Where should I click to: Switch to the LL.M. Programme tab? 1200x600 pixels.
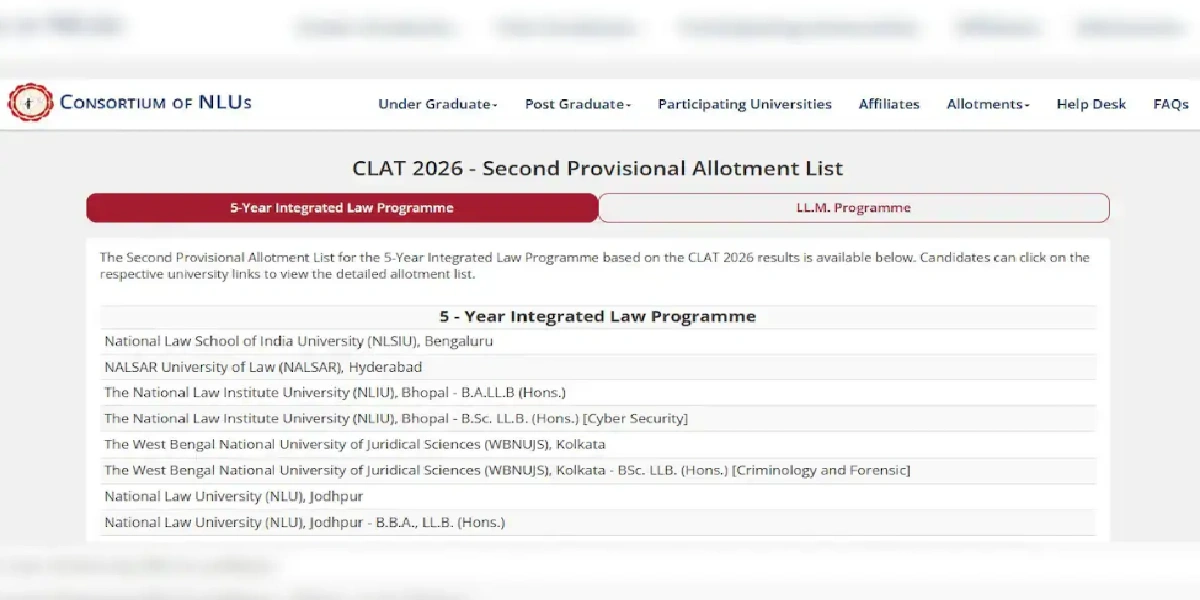click(853, 207)
